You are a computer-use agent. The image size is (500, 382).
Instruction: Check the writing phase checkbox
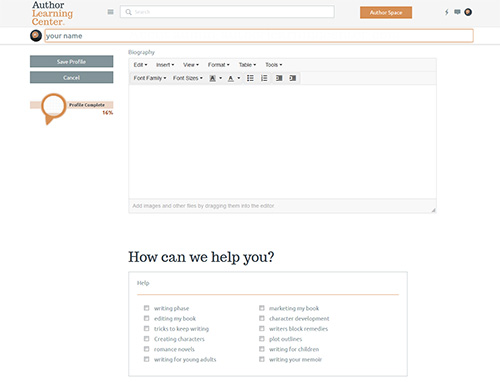pyautogui.click(x=146, y=308)
